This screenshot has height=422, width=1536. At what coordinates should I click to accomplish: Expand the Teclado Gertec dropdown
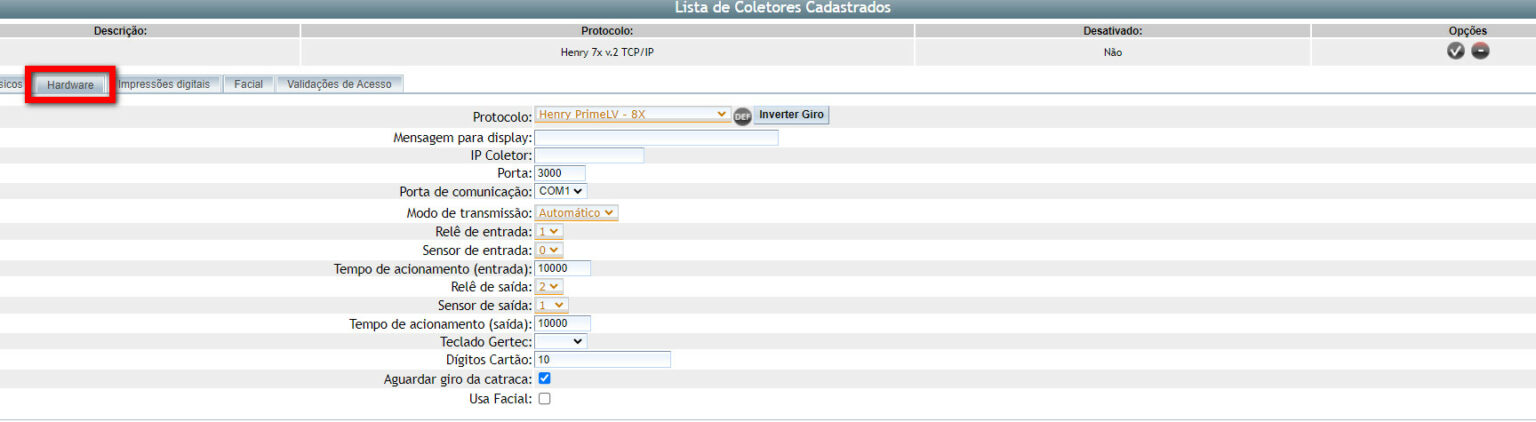pos(561,342)
